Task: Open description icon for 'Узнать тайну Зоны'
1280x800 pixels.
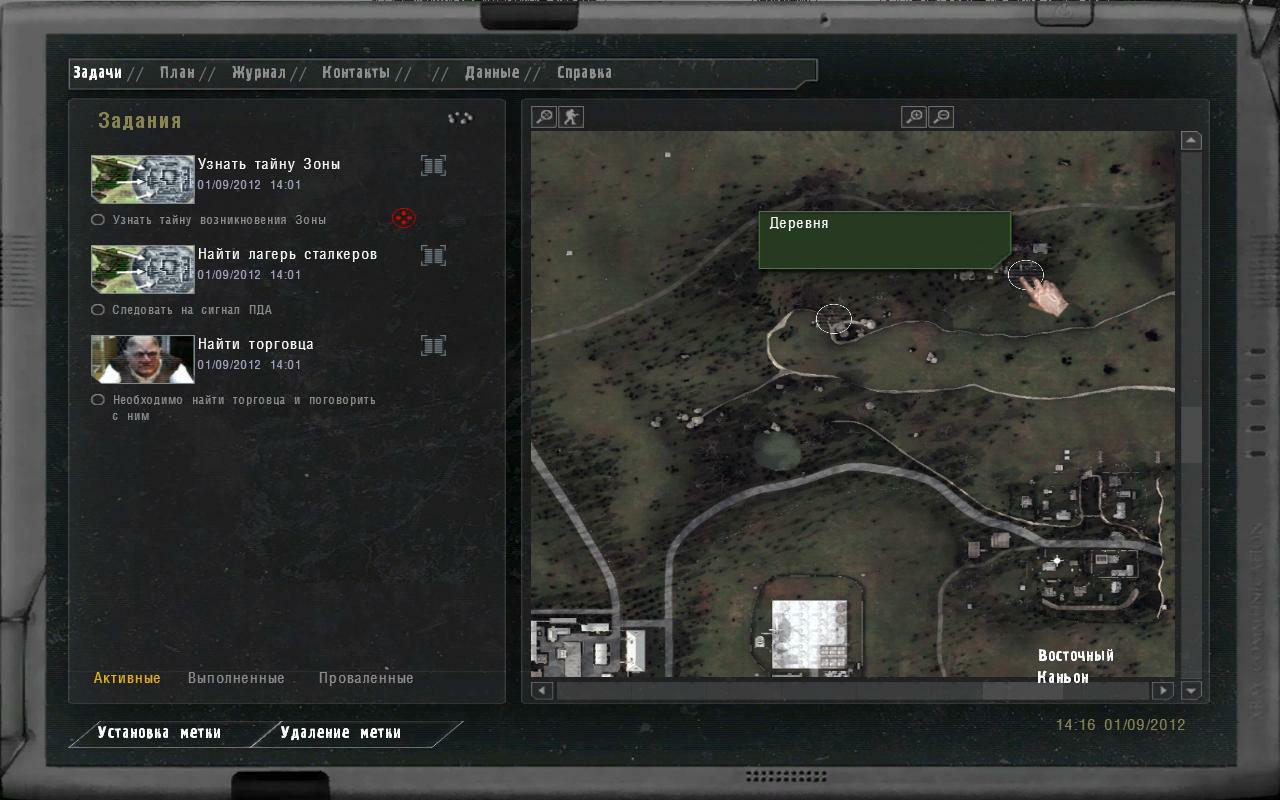Action: (433, 166)
